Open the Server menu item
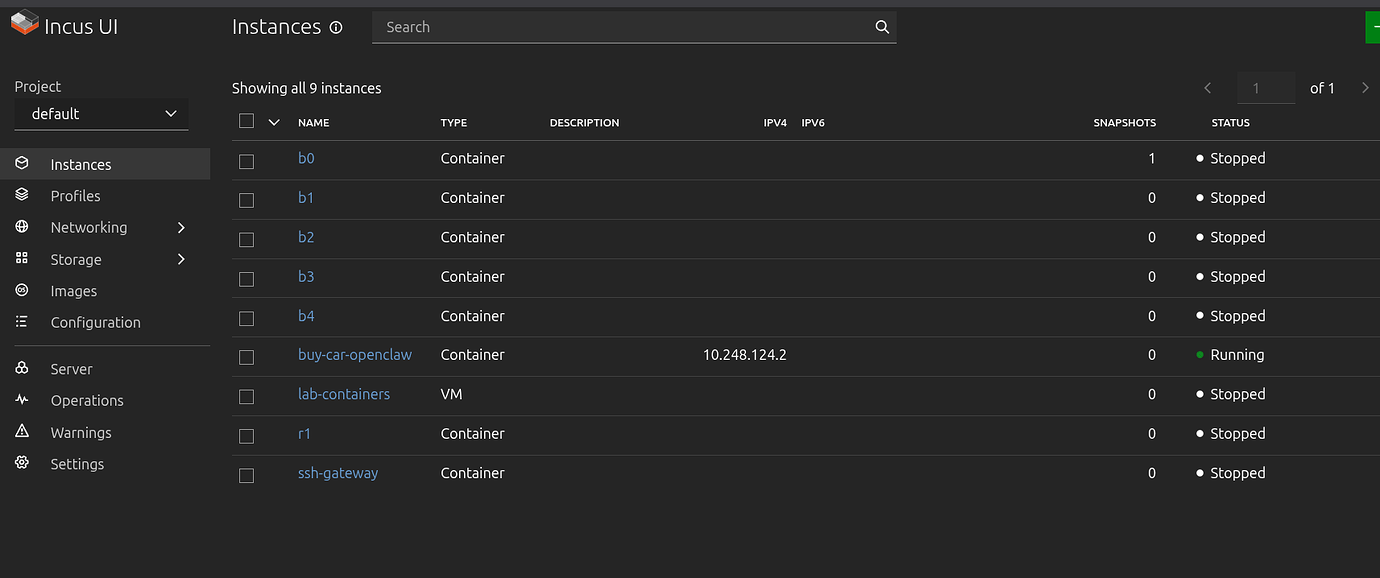This screenshot has height=578, width=1380. pyautogui.click(x=72, y=369)
